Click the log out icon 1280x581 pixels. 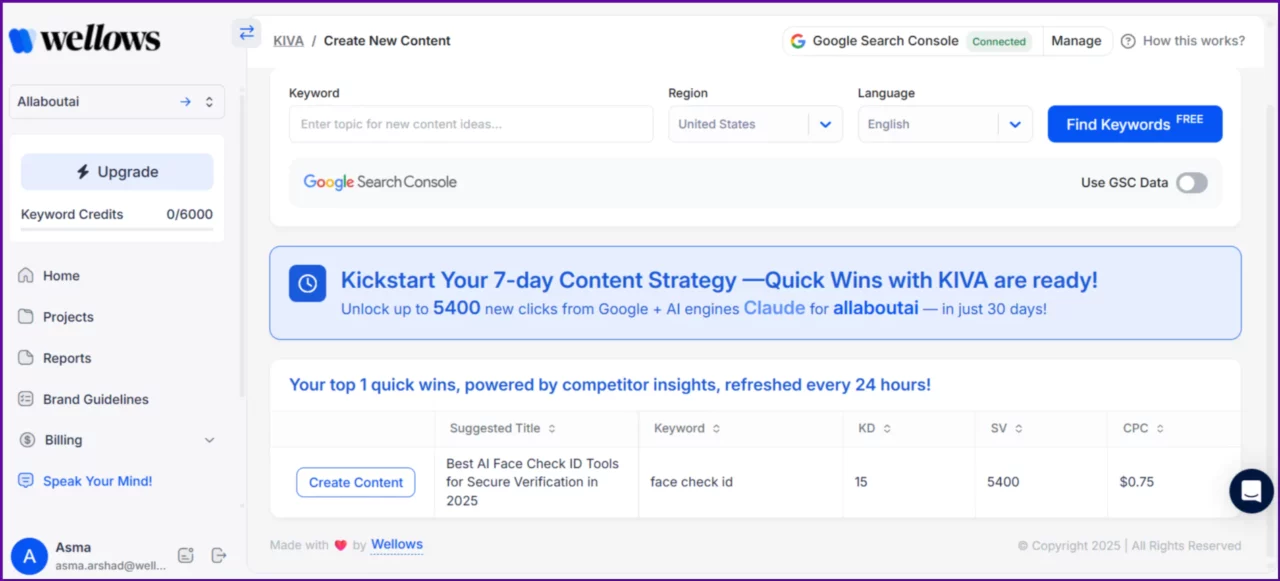click(x=219, y=555)
